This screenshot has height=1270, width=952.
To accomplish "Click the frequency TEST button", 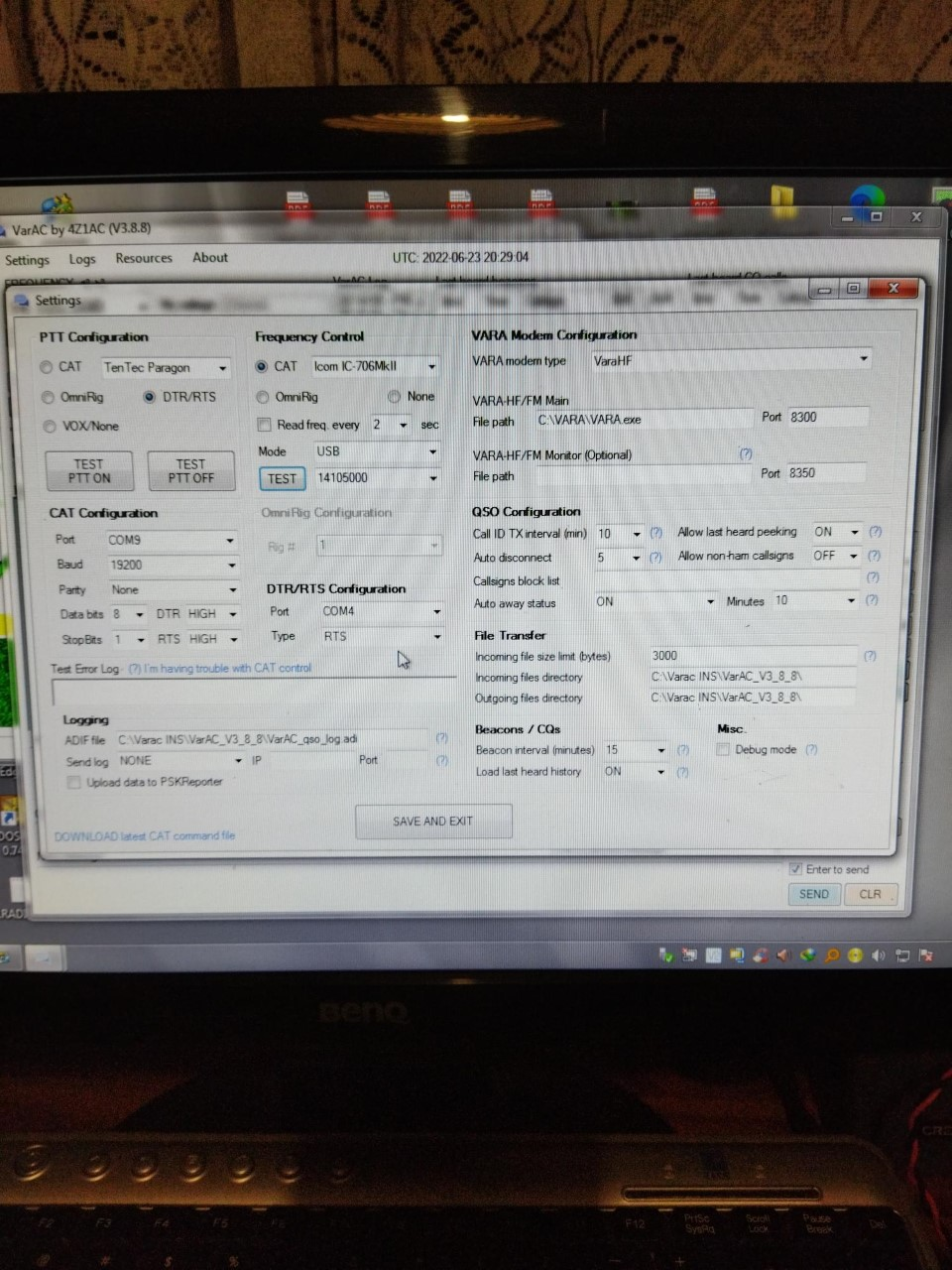I will pyautogui.click(x=283, y=478).
